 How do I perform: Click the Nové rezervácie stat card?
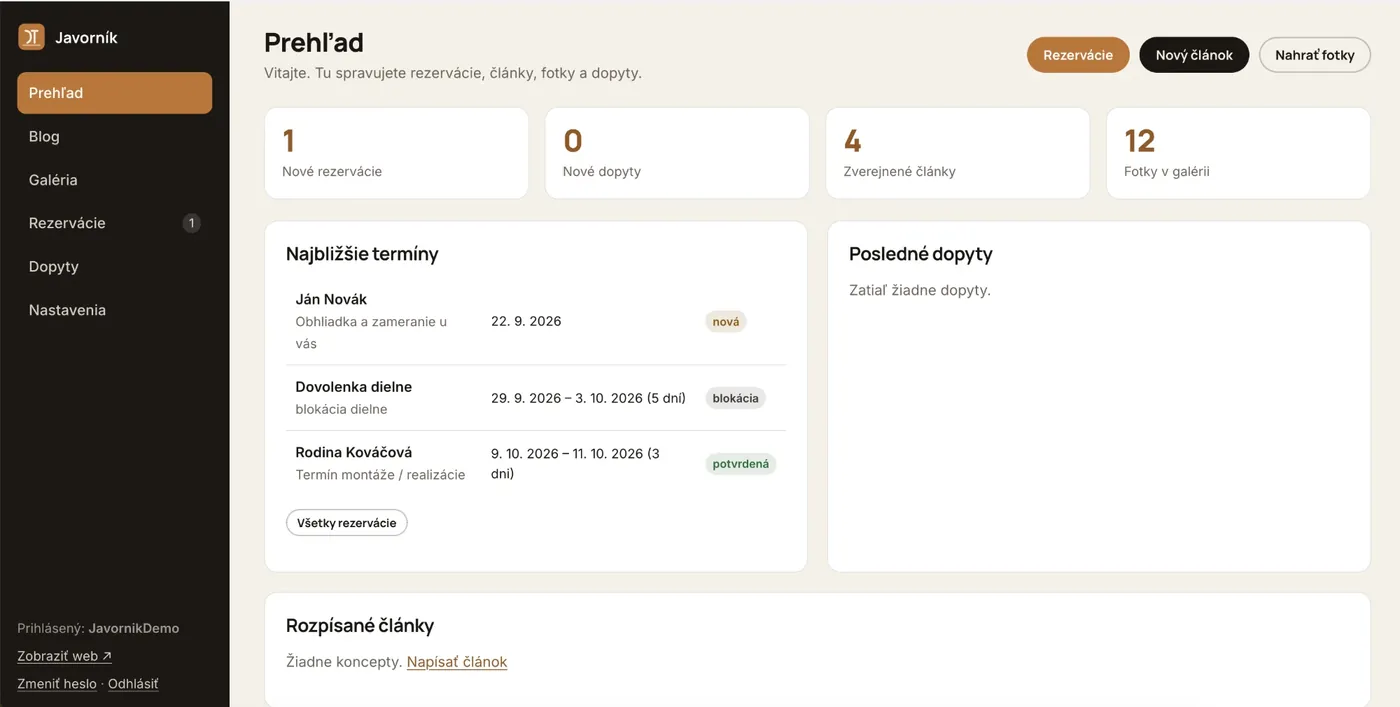(396, 153)
